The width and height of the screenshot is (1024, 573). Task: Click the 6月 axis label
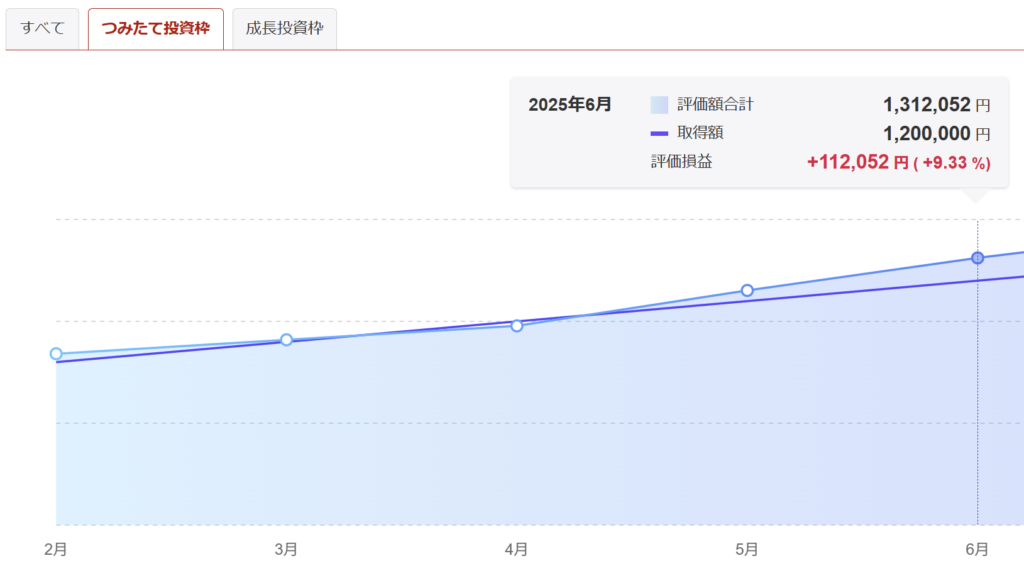(x=977, y=549)
